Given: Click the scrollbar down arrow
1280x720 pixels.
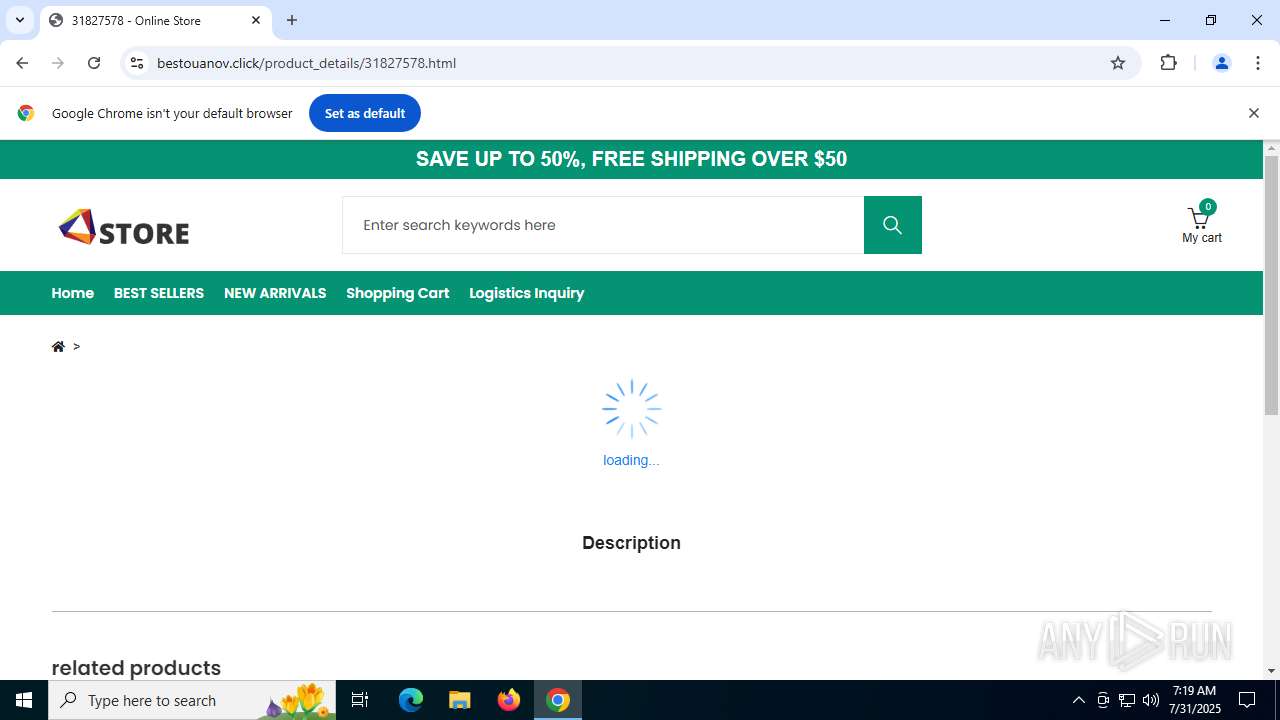Looking at the screenshot, I should click(x=1271, y=671).
